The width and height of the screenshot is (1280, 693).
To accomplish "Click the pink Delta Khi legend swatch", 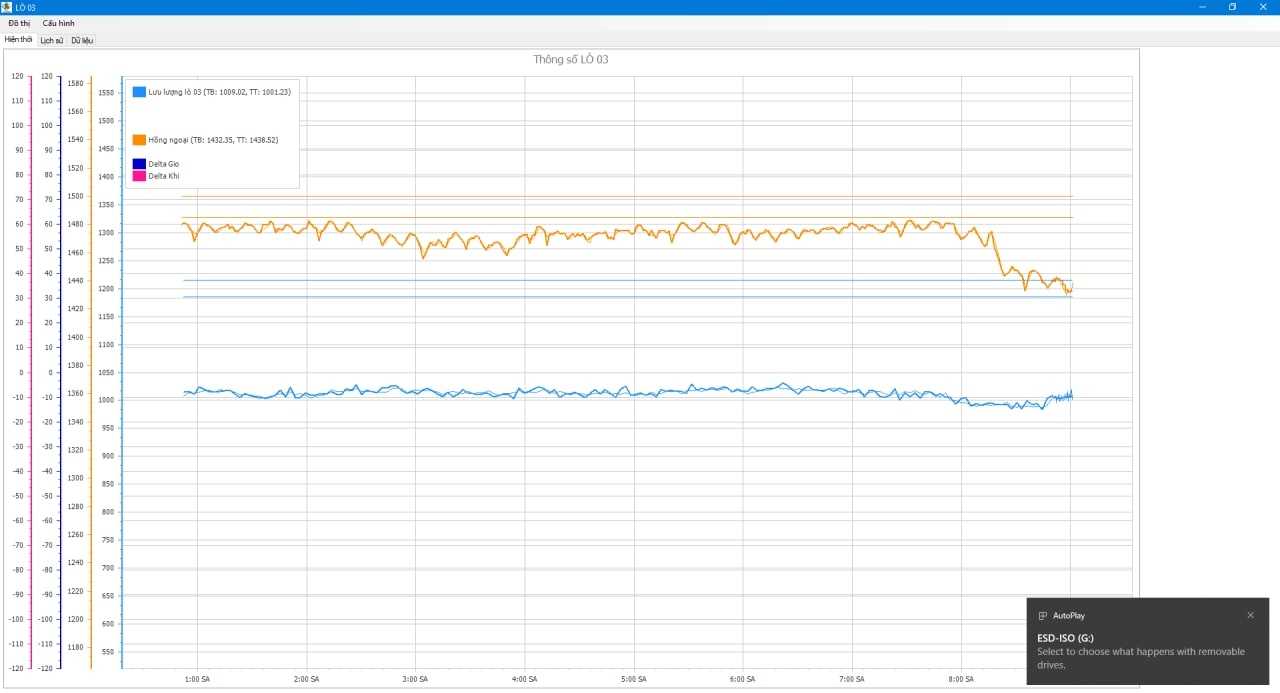I will (139, 176).
